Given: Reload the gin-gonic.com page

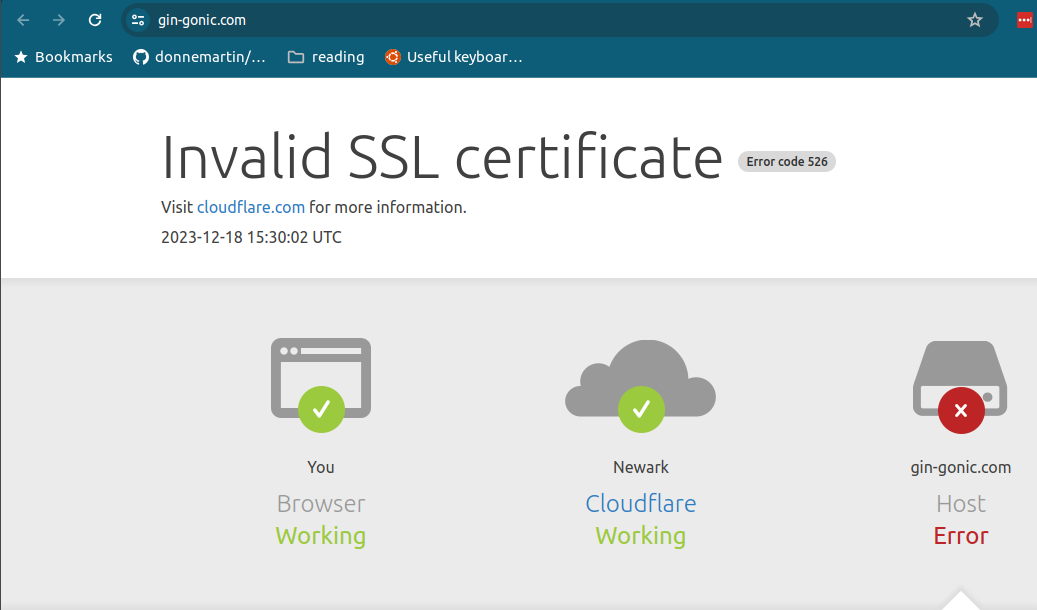Looking at the screenshot, I should tap(95, 20).
